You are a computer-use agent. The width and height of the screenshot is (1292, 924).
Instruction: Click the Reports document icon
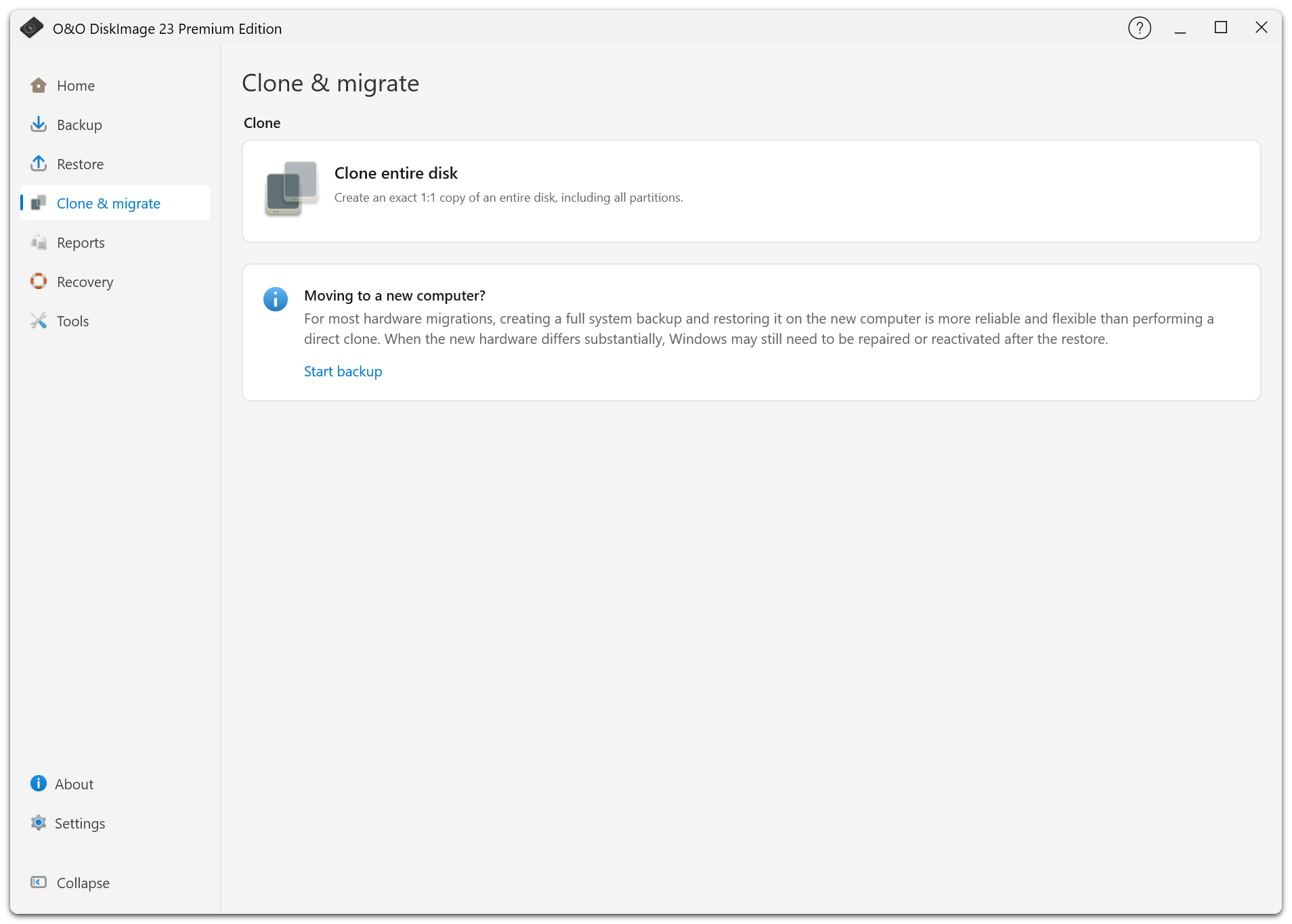[x=39, y=242]
